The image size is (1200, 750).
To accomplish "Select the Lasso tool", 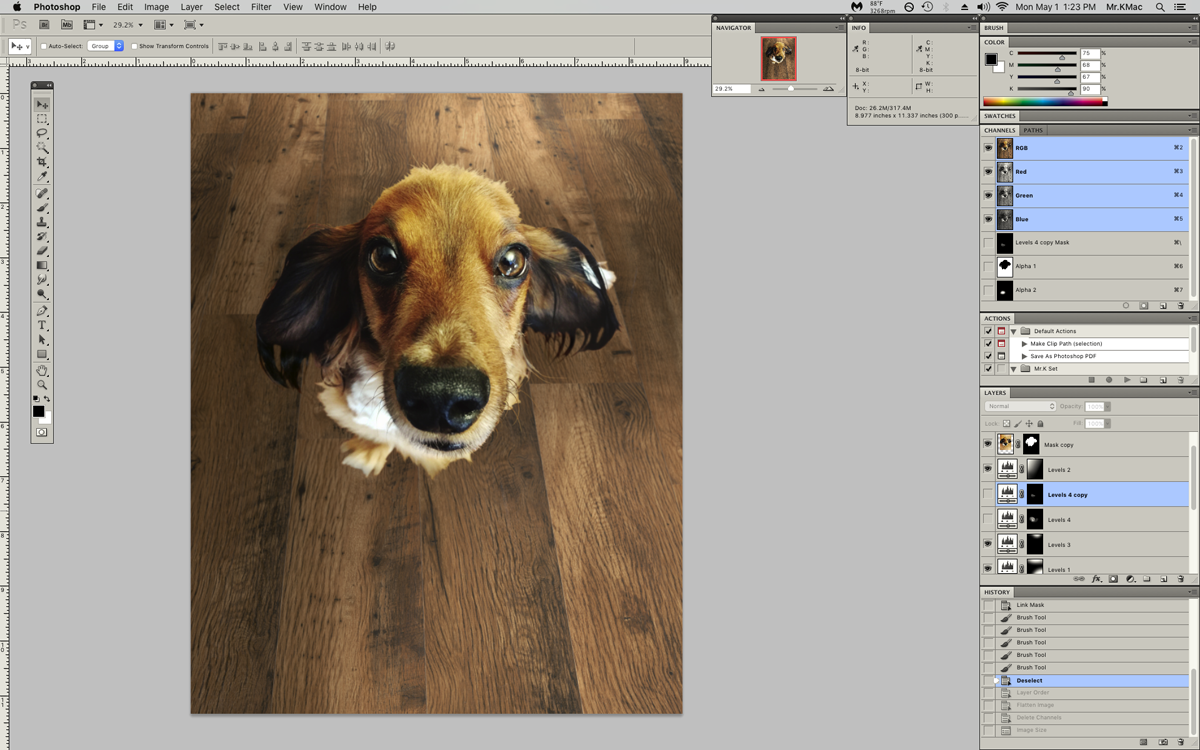I will pyautogui.click(x=42, y=133).
